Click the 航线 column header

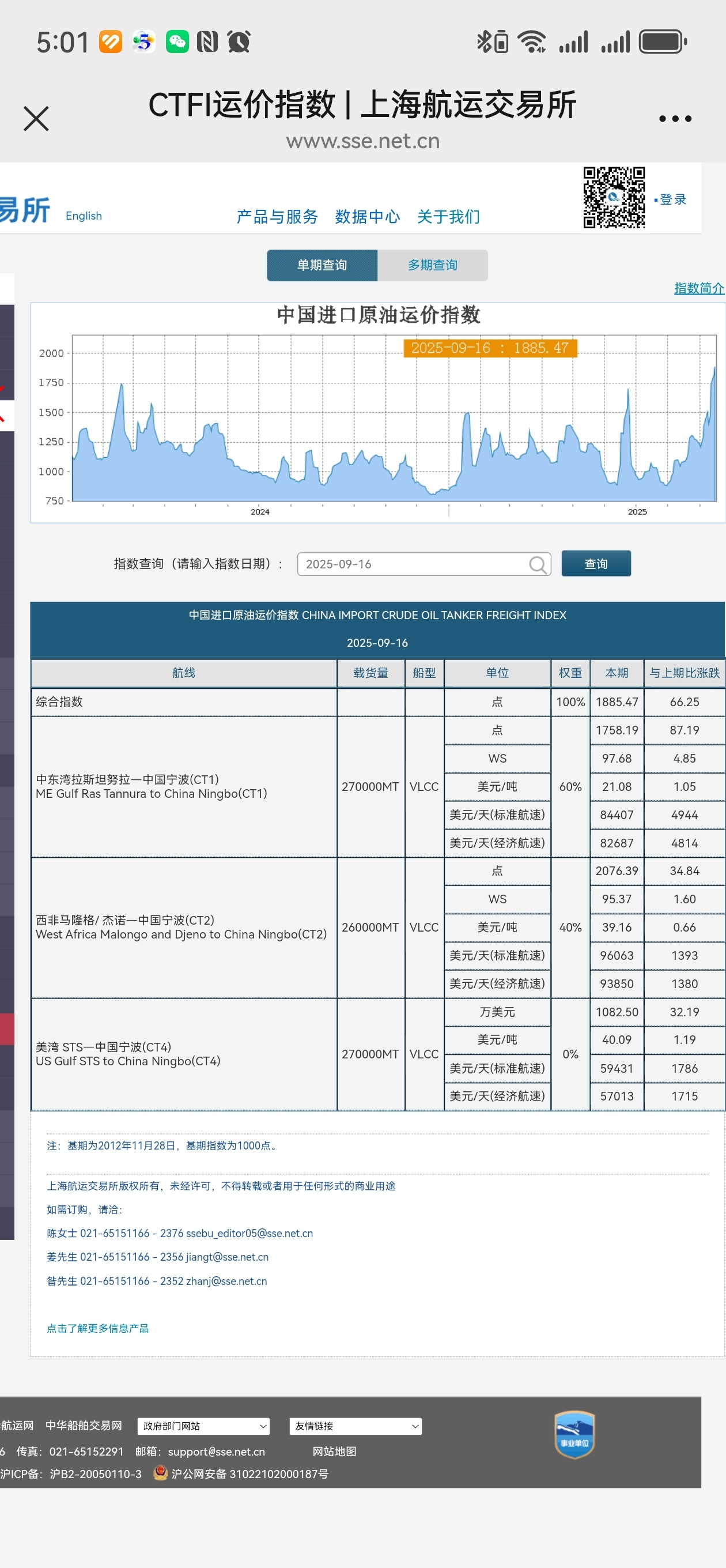184,673
